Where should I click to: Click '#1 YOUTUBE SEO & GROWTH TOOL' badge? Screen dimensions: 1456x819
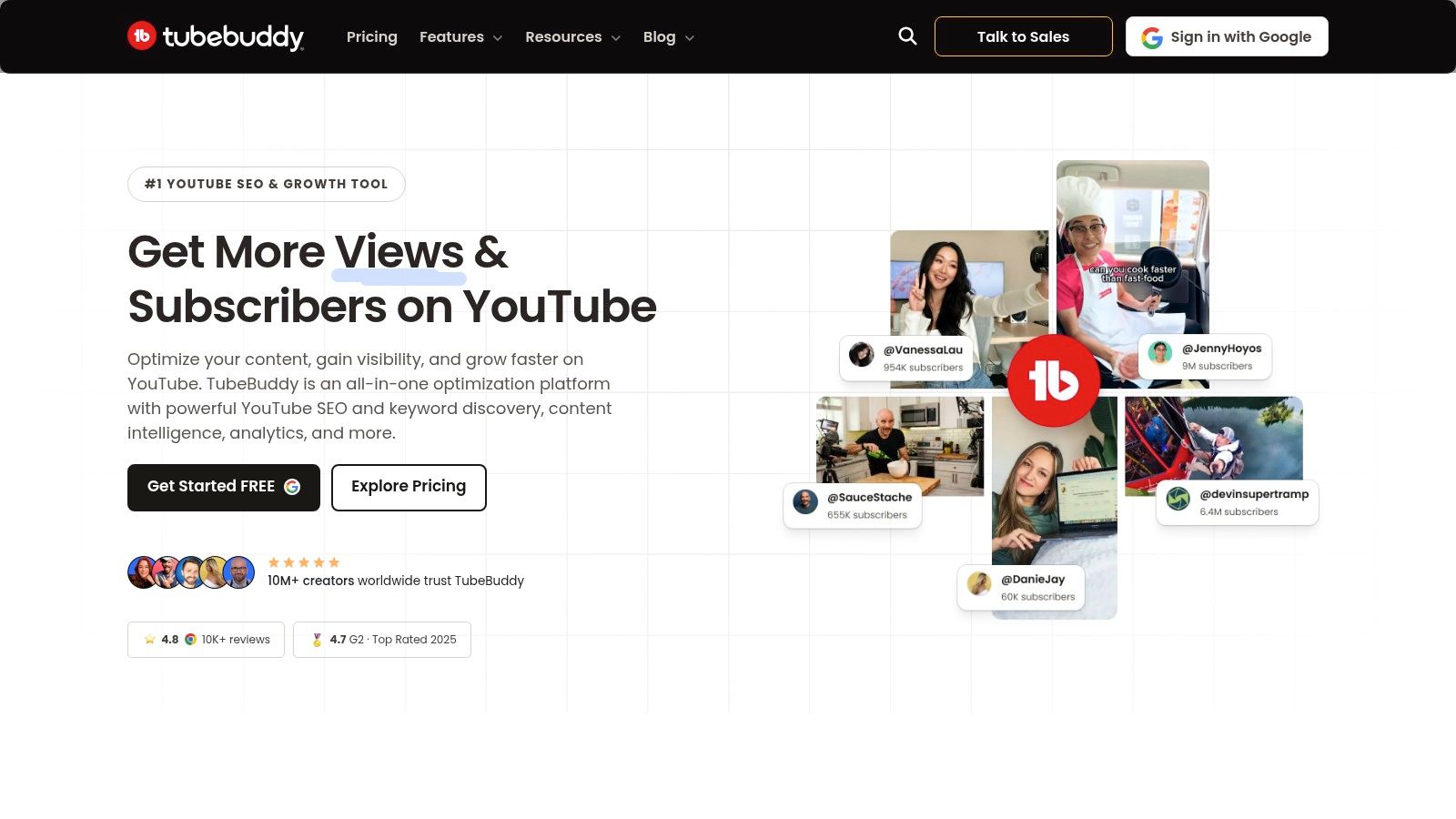click(267, 184)
